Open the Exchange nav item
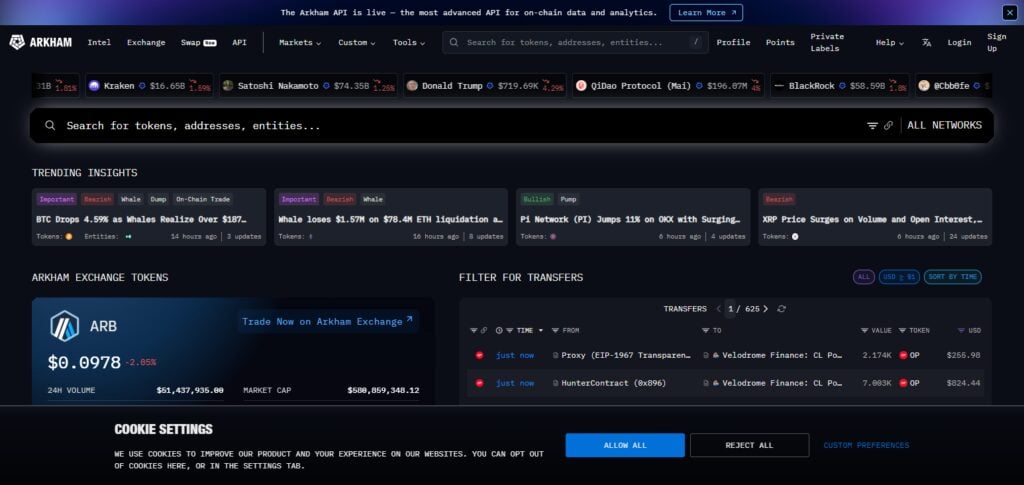 (x=146, y=42)
